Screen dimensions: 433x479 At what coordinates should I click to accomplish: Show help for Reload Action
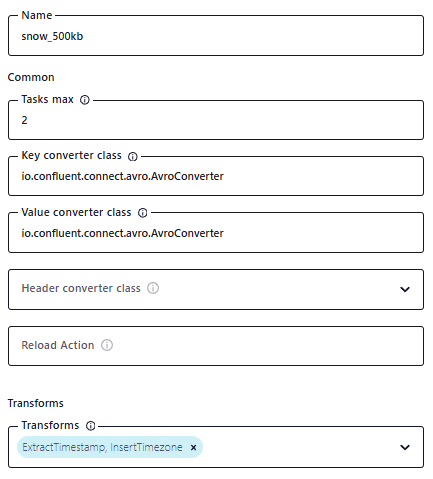click(107, 345)
